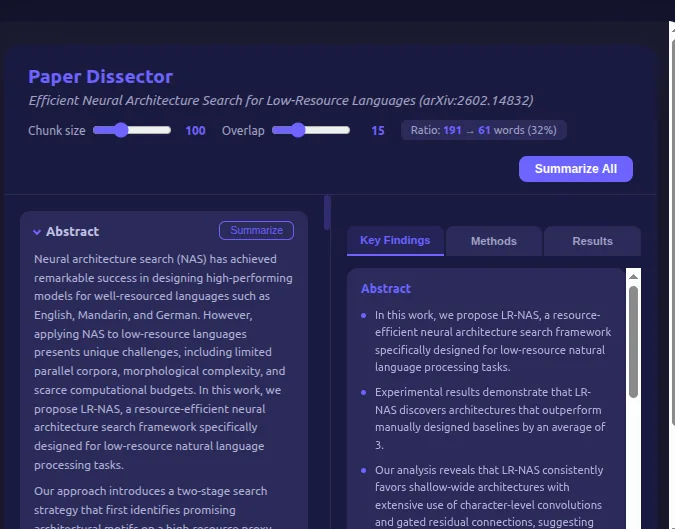Click the 'Abstract' heading in left pane
This screenshot has width=675, height=529.
click(72, 232)
